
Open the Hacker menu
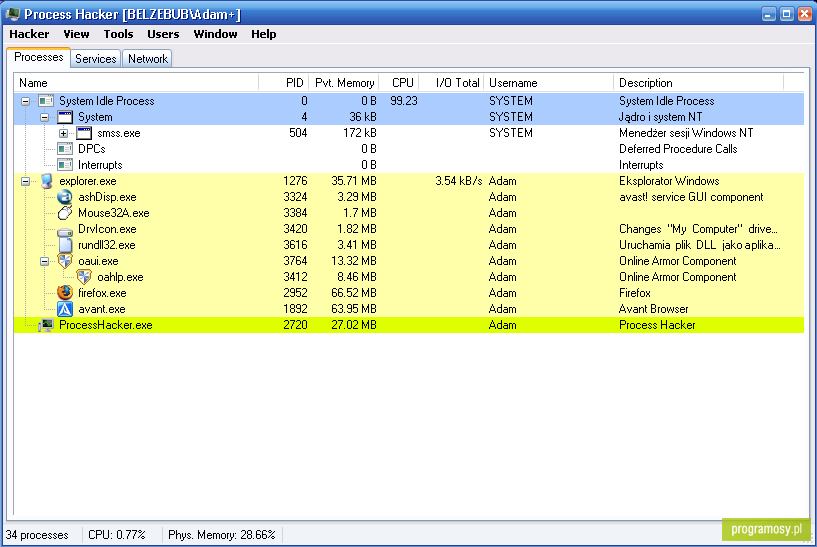(29, 34)
